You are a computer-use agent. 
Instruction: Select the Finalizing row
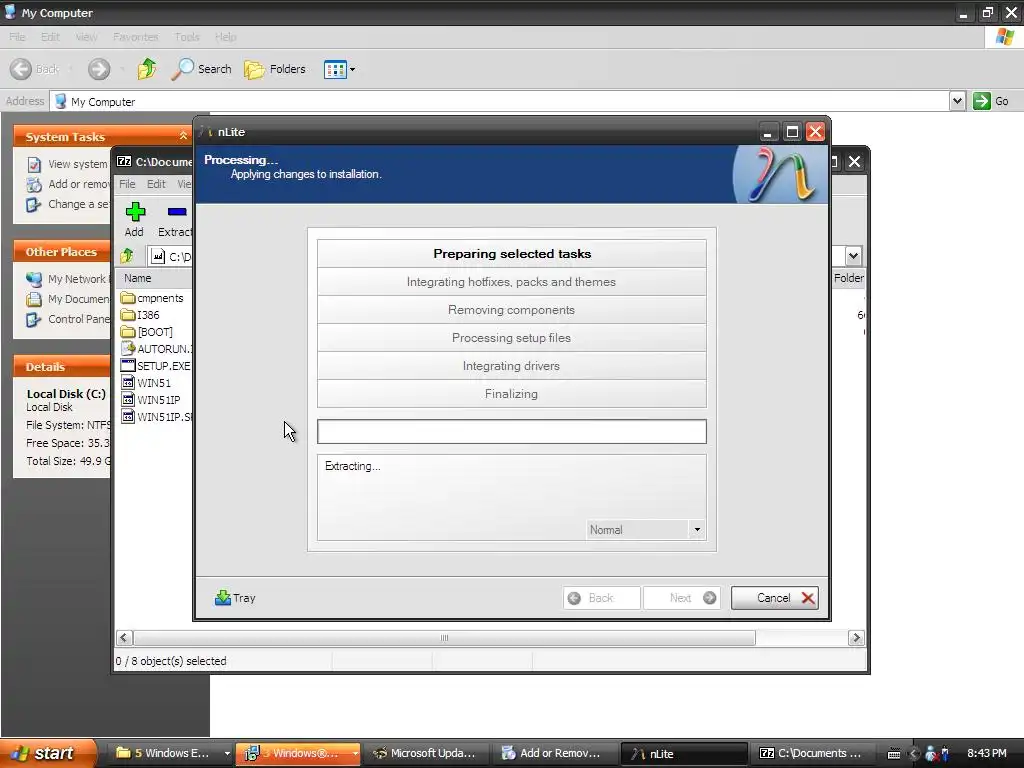click(512, 394)
